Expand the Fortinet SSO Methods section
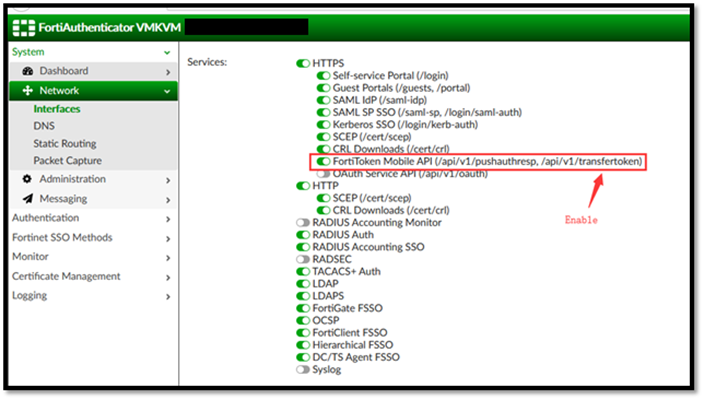 pos(62,237)
